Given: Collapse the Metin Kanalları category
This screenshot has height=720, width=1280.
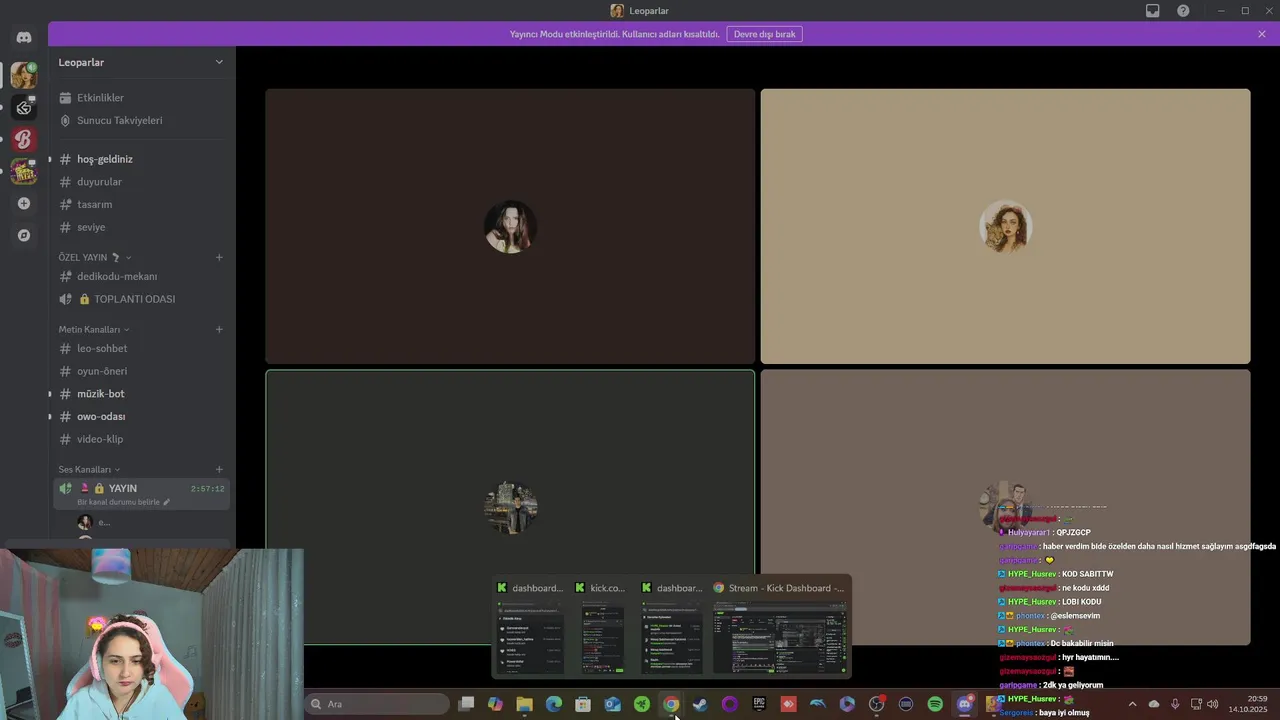Looking at the screenshot, I should point(94,329).
